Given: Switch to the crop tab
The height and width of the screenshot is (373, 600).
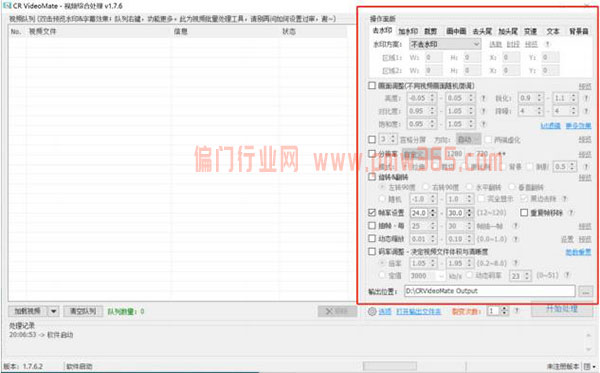Looking at the screenshot, I should 431,31.
